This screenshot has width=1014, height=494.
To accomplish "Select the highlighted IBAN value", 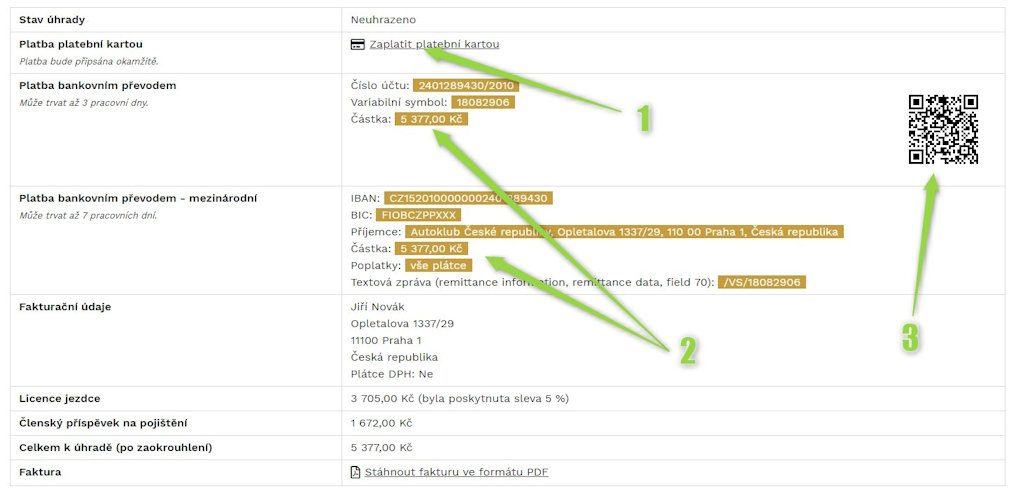I will (468, 198).
